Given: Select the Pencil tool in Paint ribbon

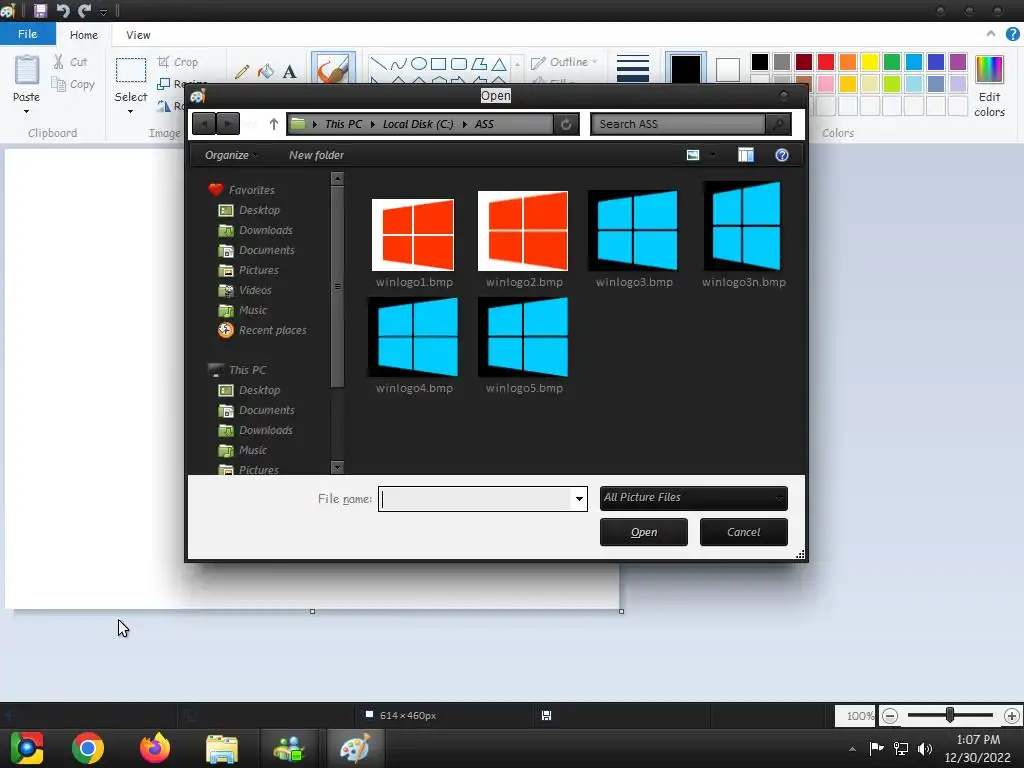Looking at the screenshot, I should click(242, 71).
